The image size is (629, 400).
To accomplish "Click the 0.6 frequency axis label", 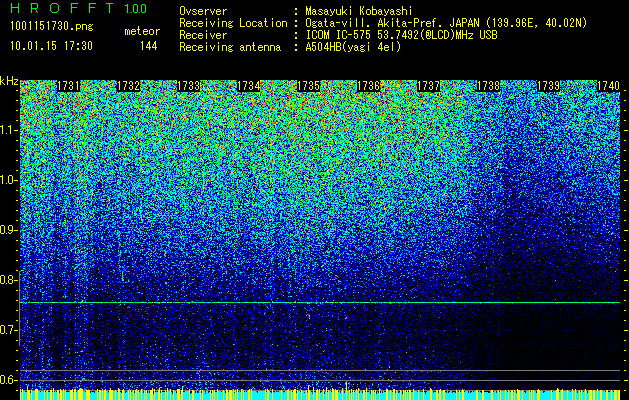I will (x=9, y=380).
